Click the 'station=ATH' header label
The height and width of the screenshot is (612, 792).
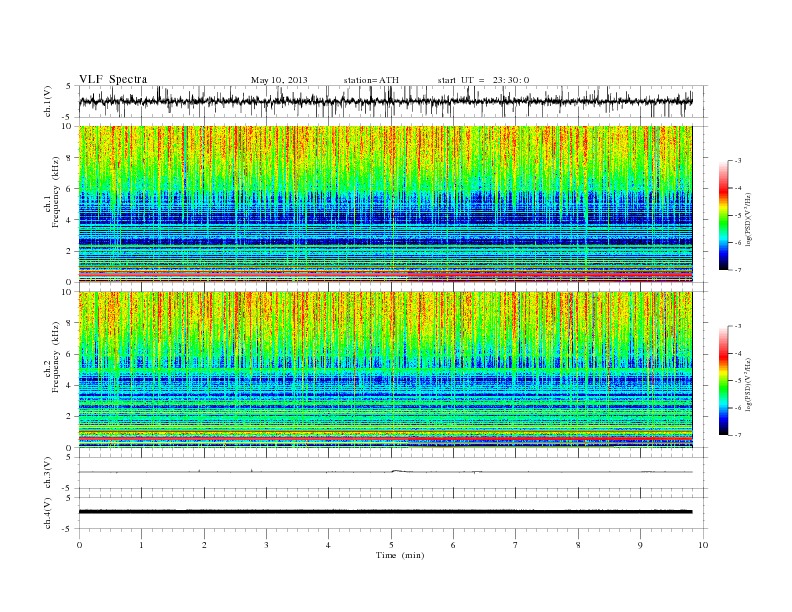371,80
